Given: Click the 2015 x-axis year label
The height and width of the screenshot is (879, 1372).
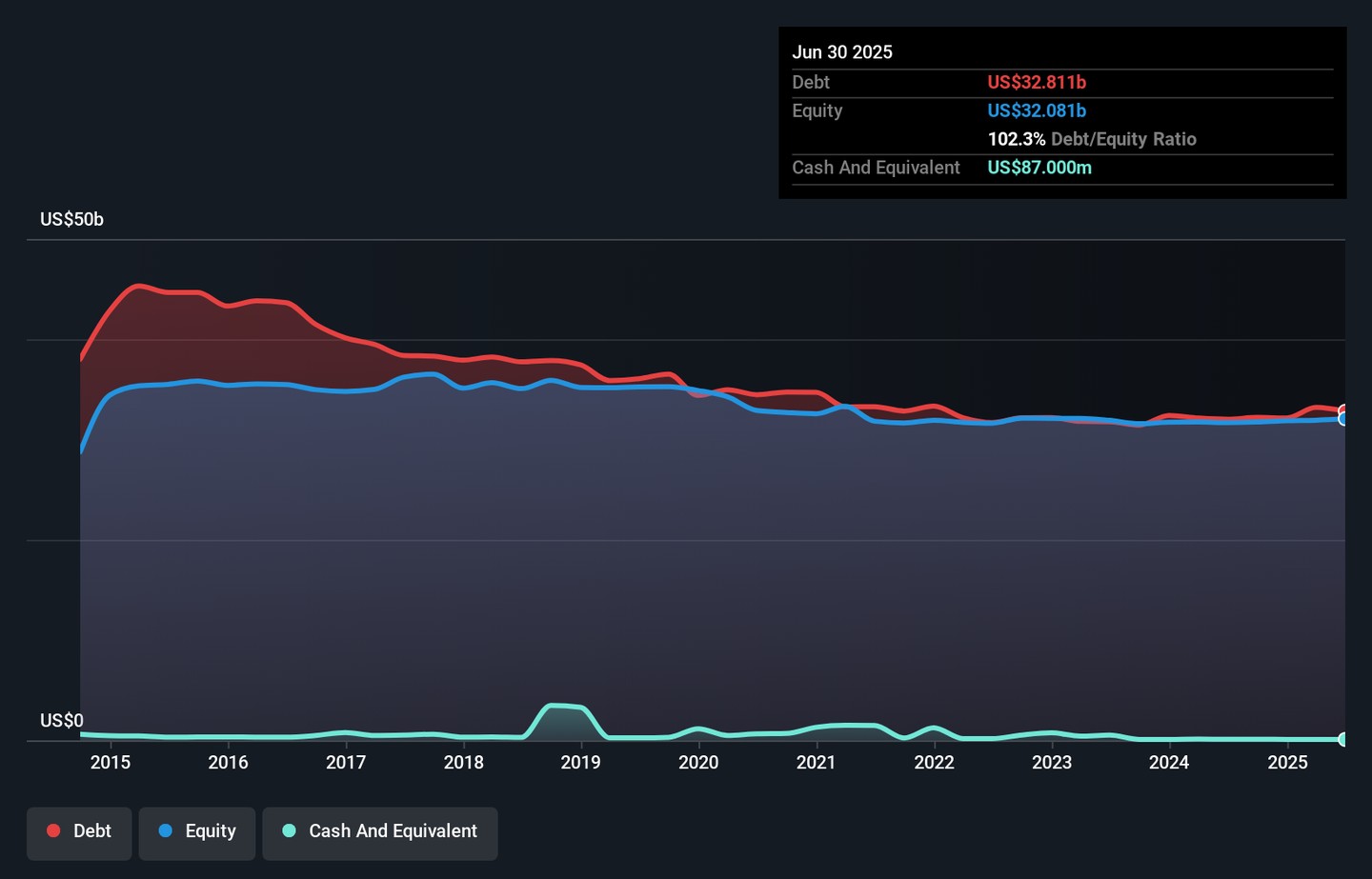Looking at the screenshot, I should tap(111, 762).
